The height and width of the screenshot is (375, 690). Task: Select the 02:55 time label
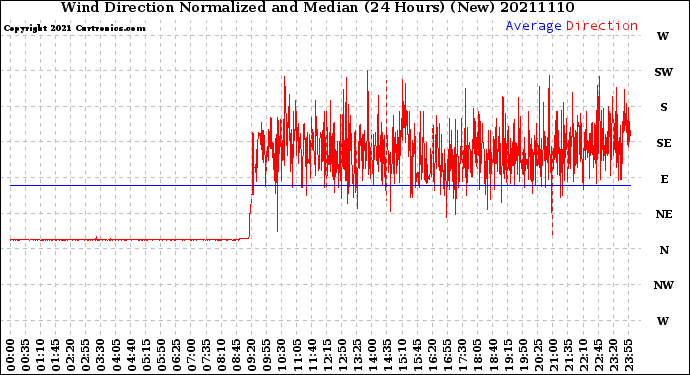(86, 355)
